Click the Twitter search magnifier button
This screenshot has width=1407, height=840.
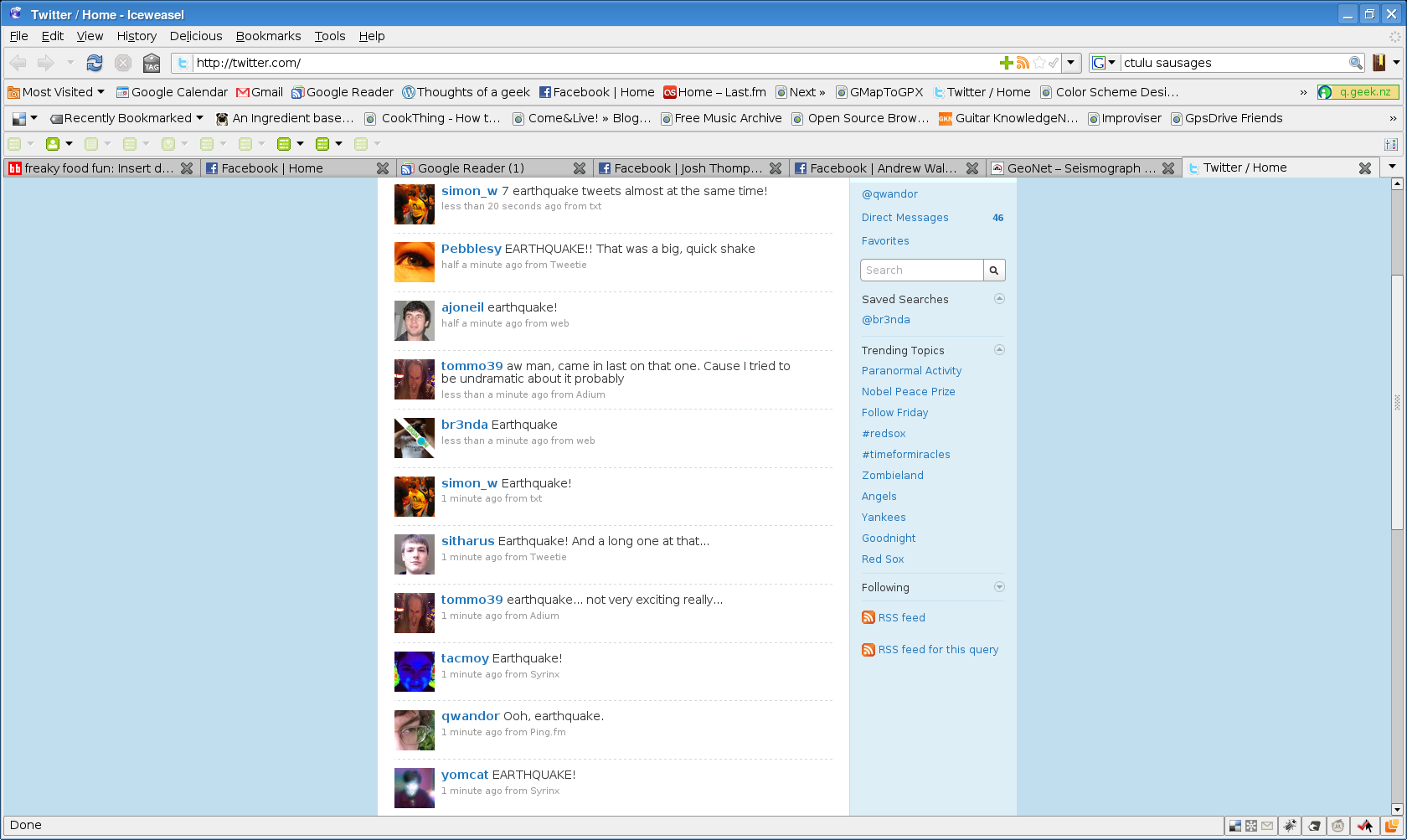click(x=994, y=271)
